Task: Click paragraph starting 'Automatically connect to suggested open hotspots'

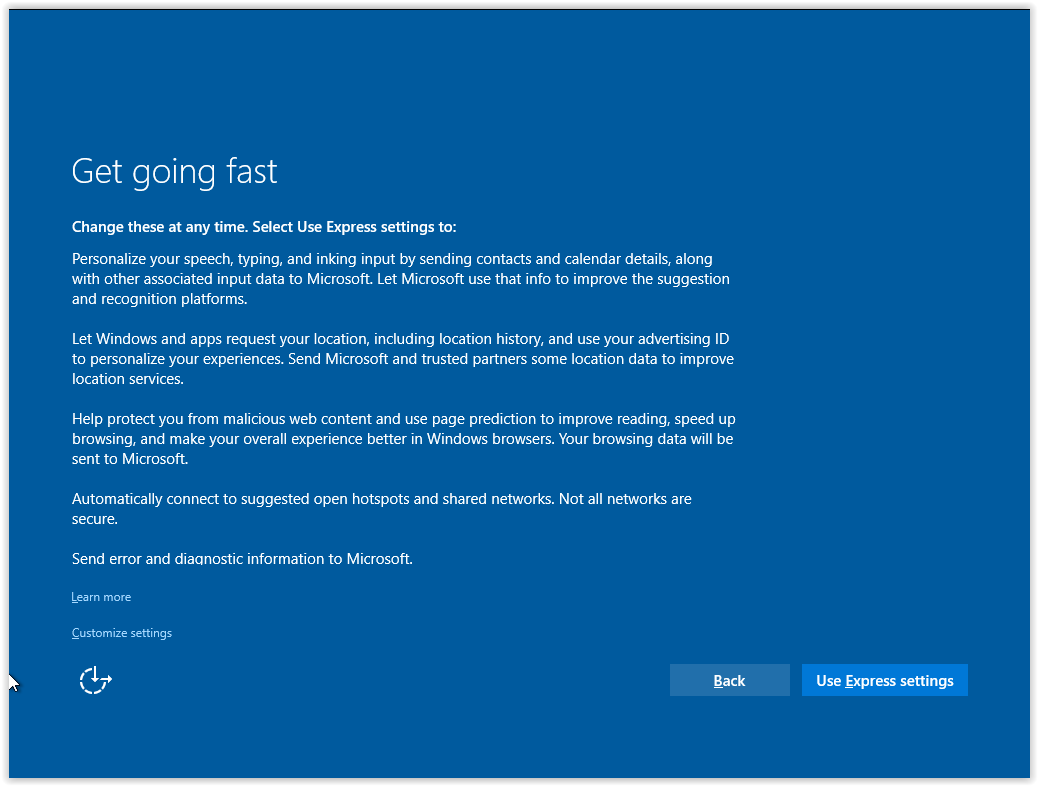Action: tap(381, 509)
